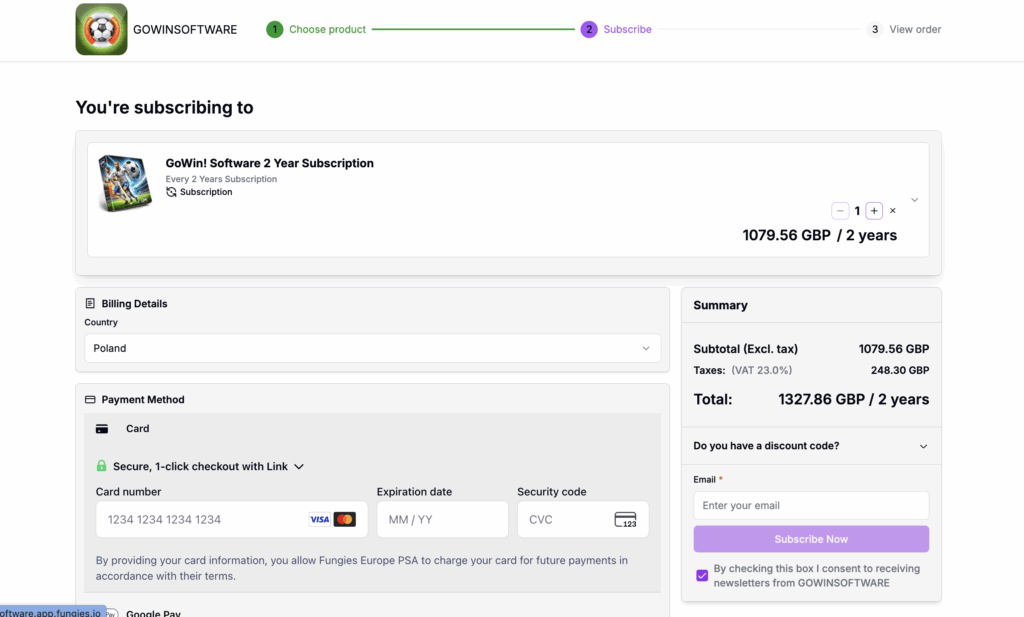Image resolution: width=1024 pixels, height=617 pixels.
Task: Click the Subtotal 1079.56 GBP value
Action: coord(893,349)
